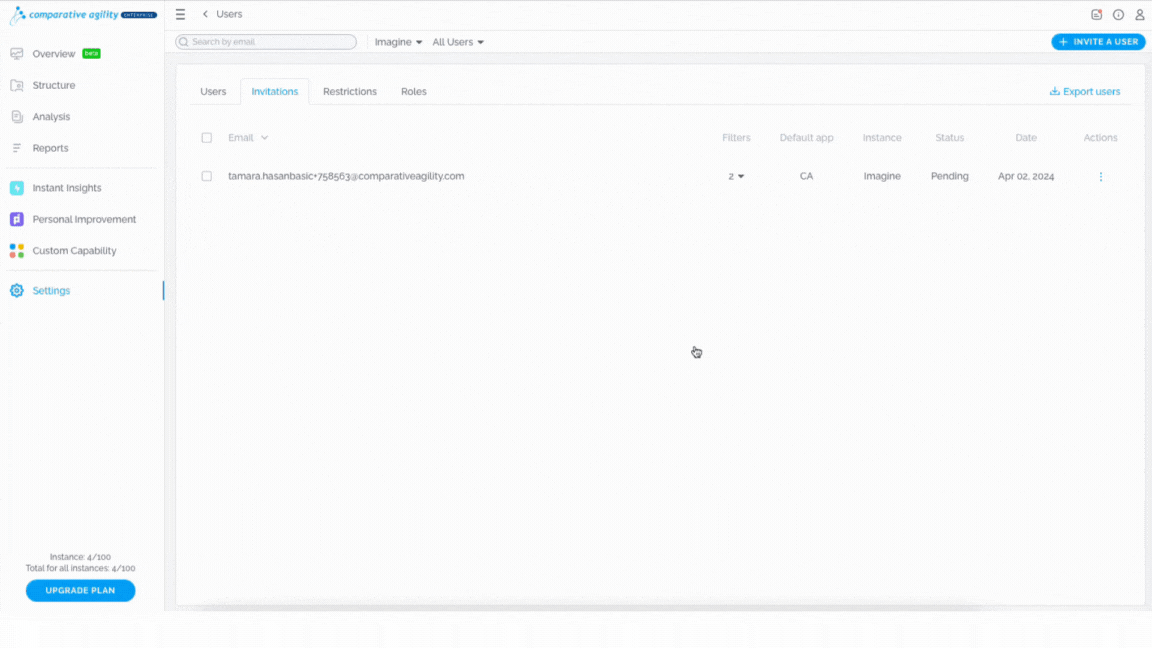Click the Export users download icon
1152x648 pixels.
coord(1054,91)
